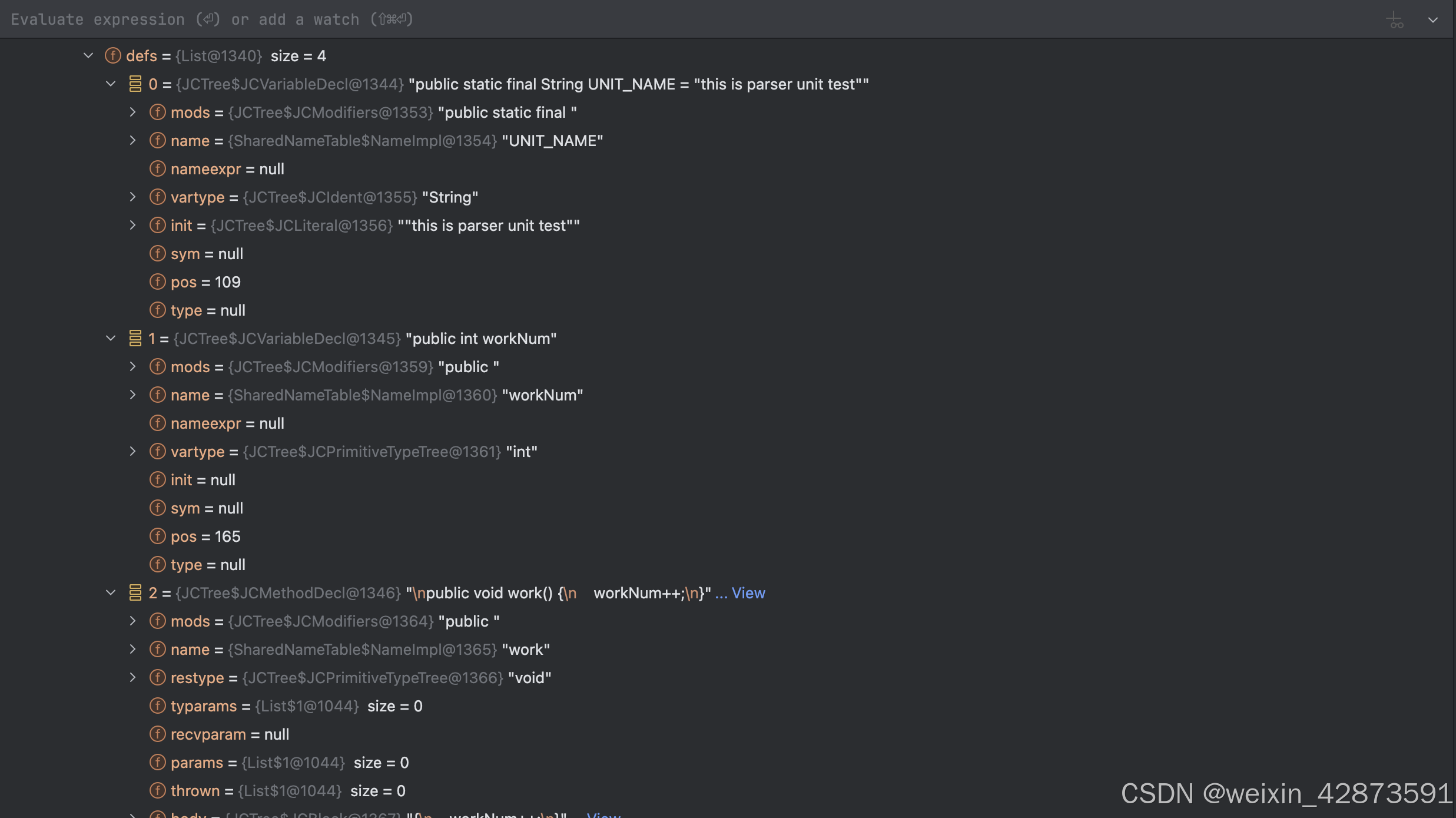
Task: Click the field icon next to restype void
Action: [158, 677]
